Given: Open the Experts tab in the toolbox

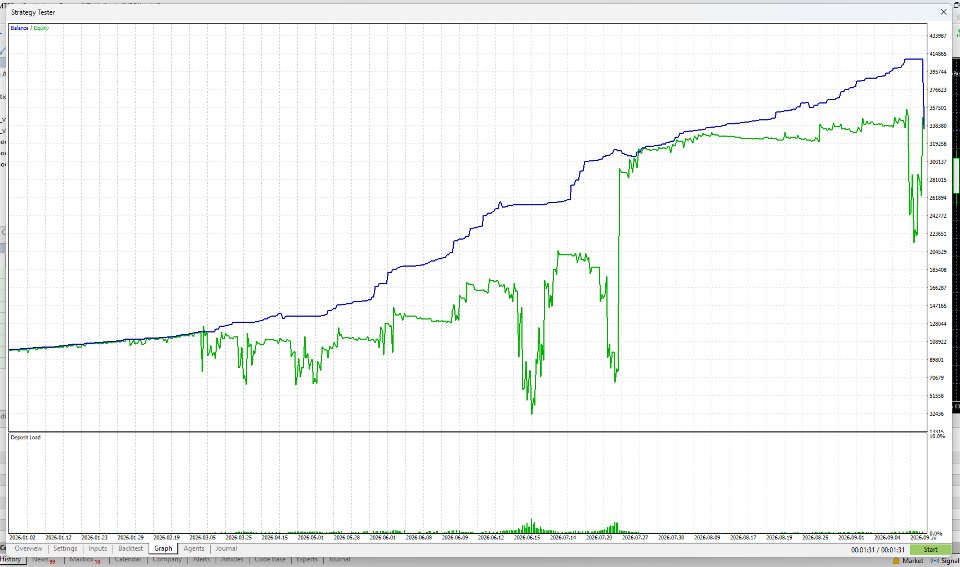Looking at the screenshot, I should 307,560.
